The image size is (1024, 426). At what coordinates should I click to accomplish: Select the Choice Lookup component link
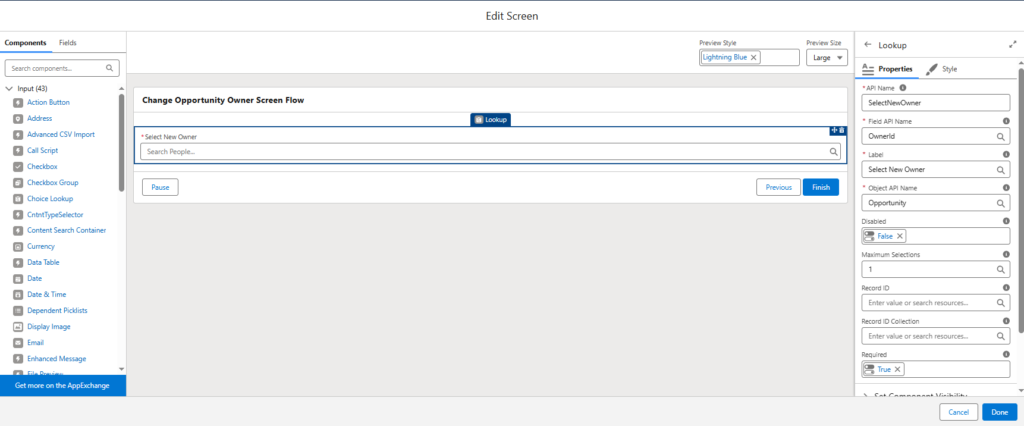coord(50,199)
